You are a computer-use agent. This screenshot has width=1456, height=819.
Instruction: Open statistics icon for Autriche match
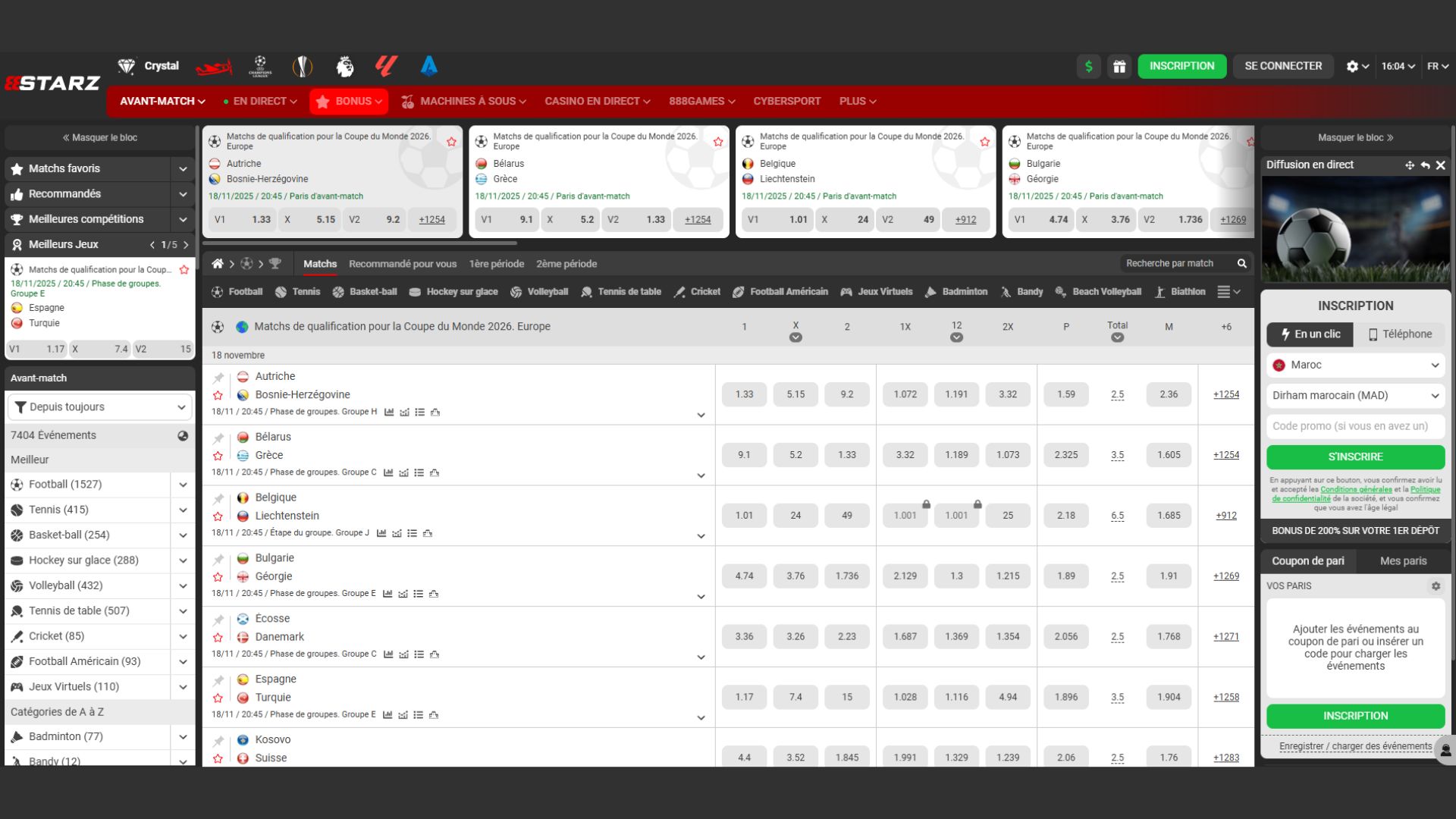pos(389,412)
